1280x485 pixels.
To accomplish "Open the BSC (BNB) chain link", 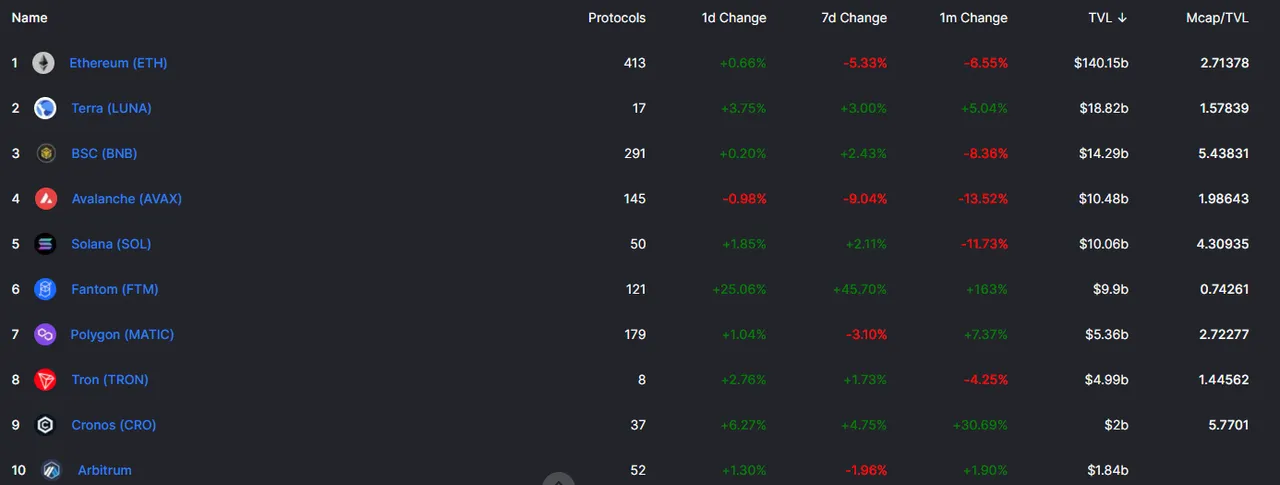I will pyautogui.click(x=104, y=153).
